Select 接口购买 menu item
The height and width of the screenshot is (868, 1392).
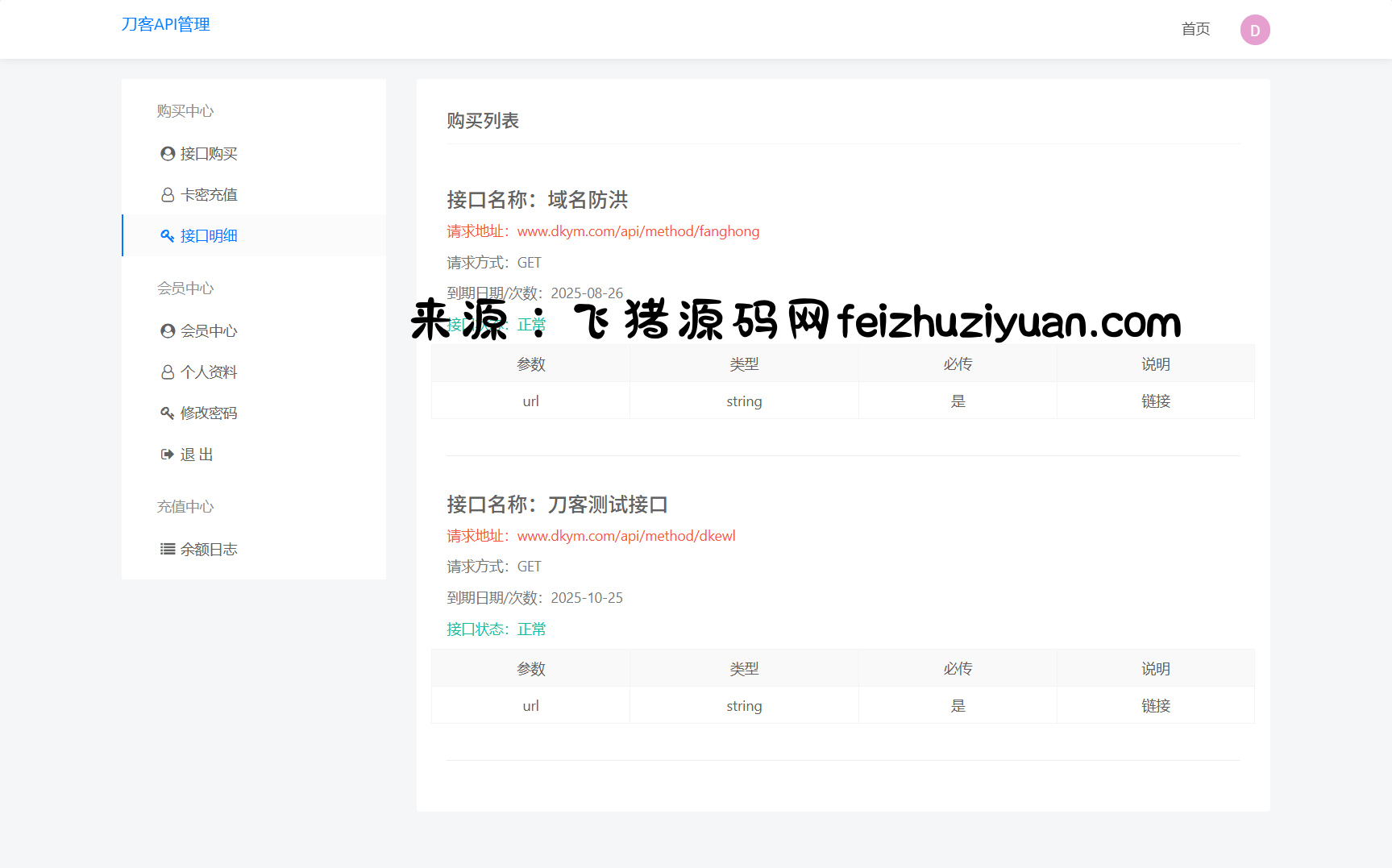(209, 153)
